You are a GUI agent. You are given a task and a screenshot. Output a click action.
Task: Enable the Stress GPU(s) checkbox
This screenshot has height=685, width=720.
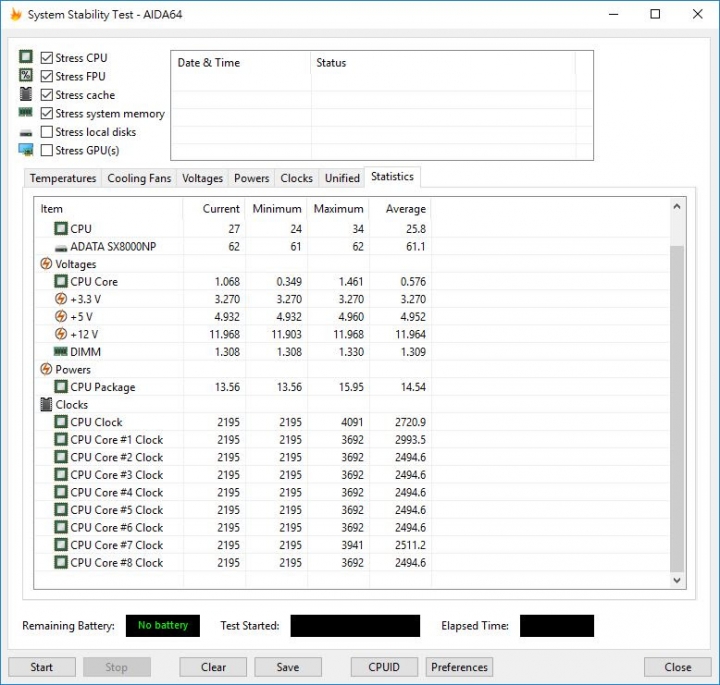(x=46, y=150)
